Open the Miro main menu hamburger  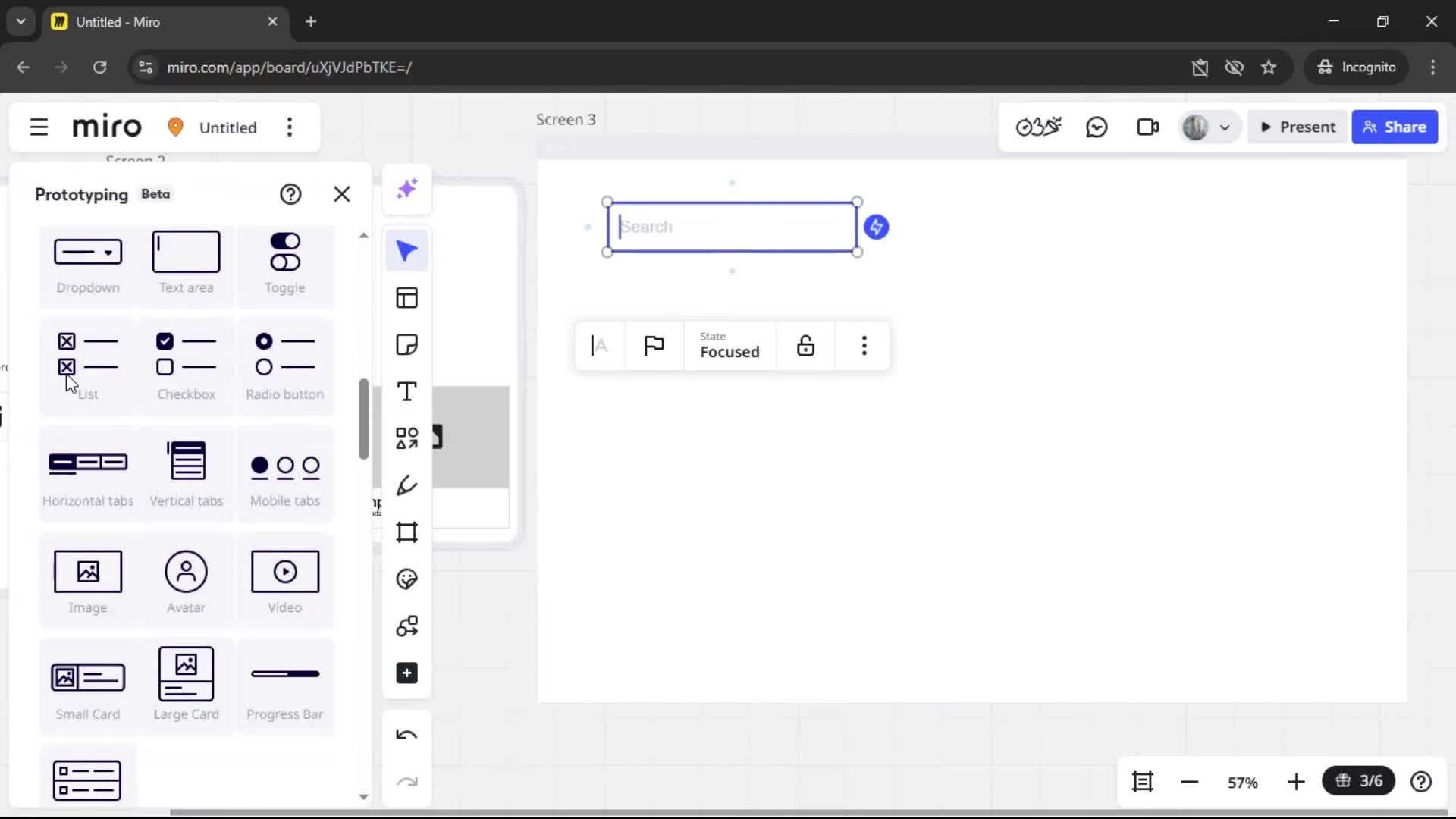point(39,127)
